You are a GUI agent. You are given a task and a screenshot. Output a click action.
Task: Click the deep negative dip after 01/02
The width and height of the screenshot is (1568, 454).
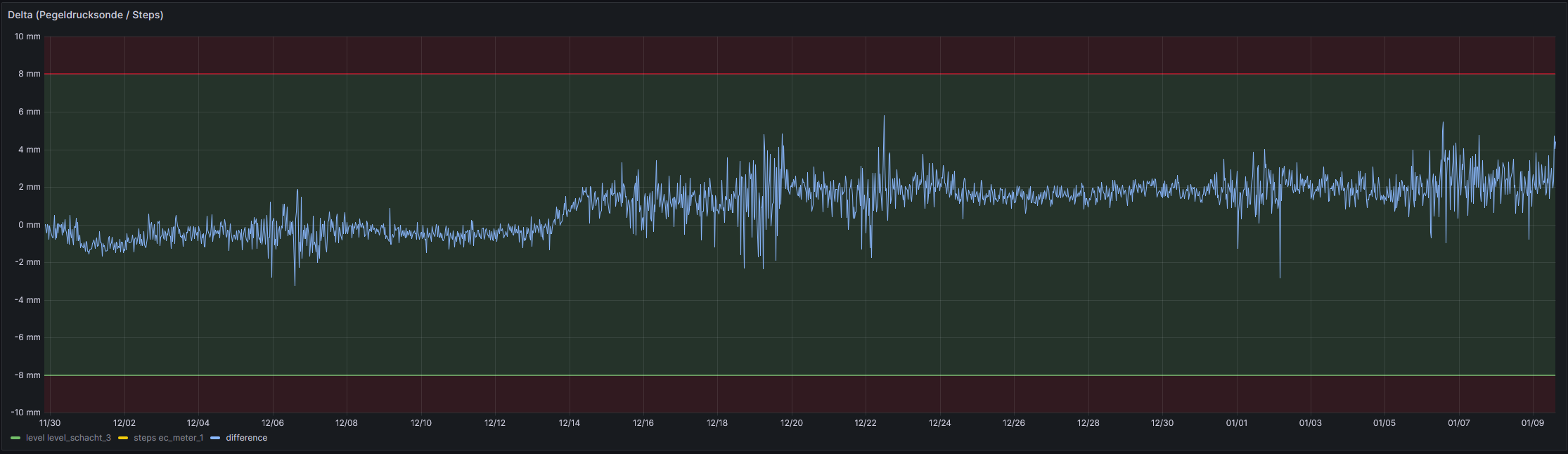(1280, 276)
